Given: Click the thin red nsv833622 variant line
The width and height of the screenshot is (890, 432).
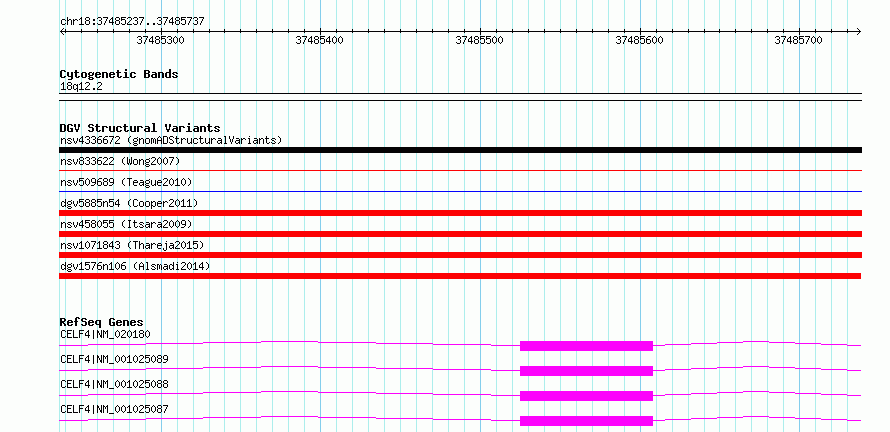Looking at the screenshot, I should click(x=460, y=170).
